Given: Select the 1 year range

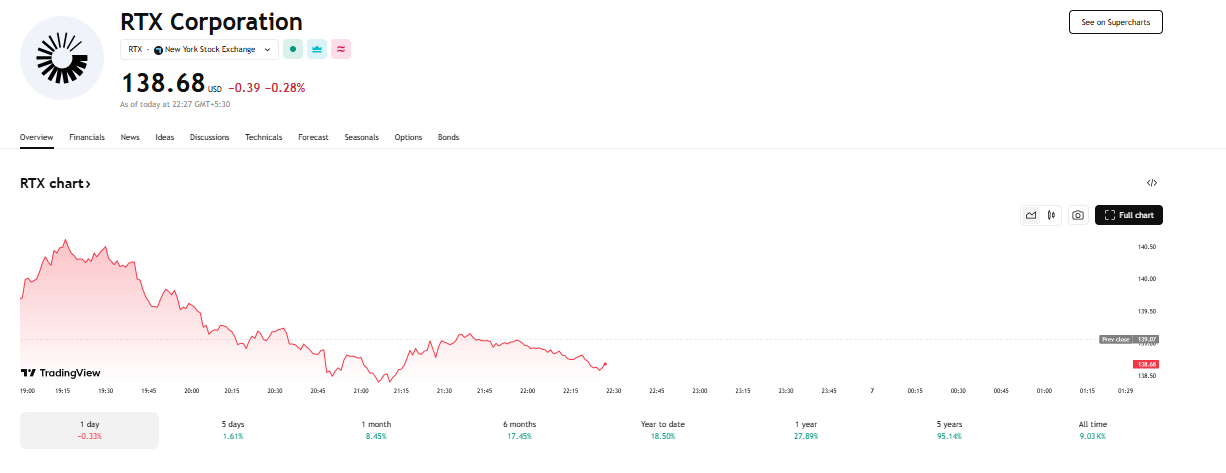Looking at the screenshot, I should (x=806, y=430).
